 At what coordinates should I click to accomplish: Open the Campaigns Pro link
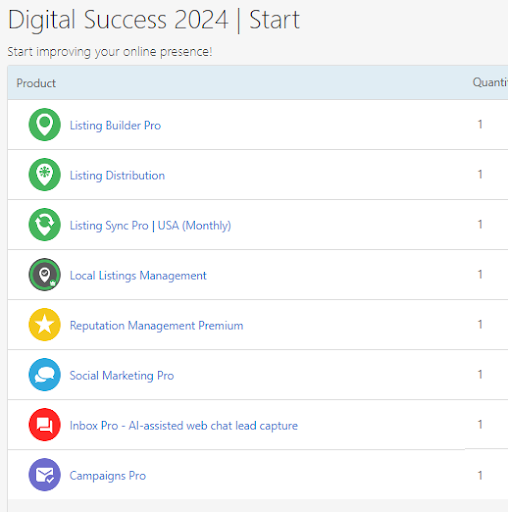(108, 476)
